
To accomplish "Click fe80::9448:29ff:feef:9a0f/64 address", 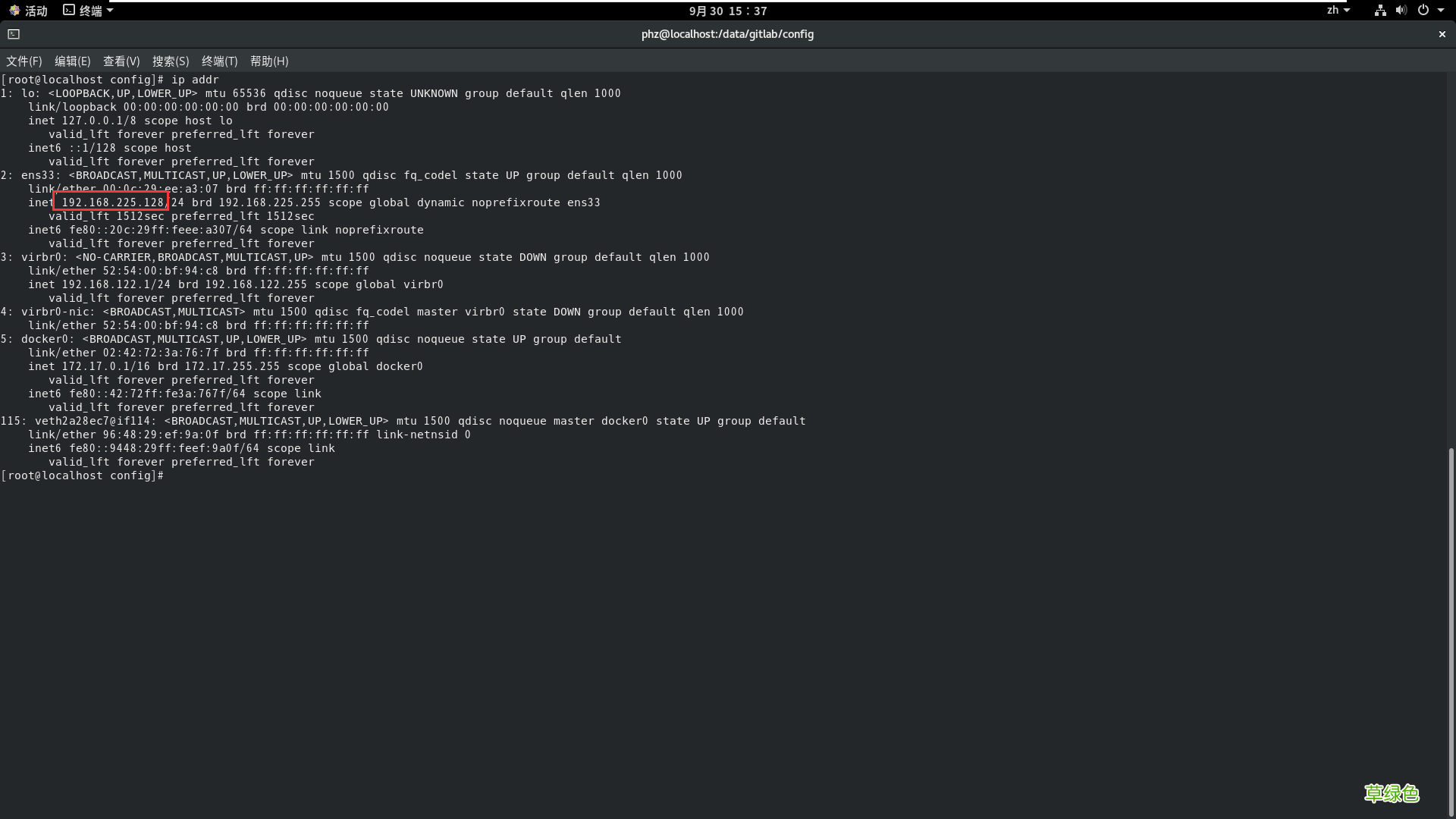I will tap(165, 448).
